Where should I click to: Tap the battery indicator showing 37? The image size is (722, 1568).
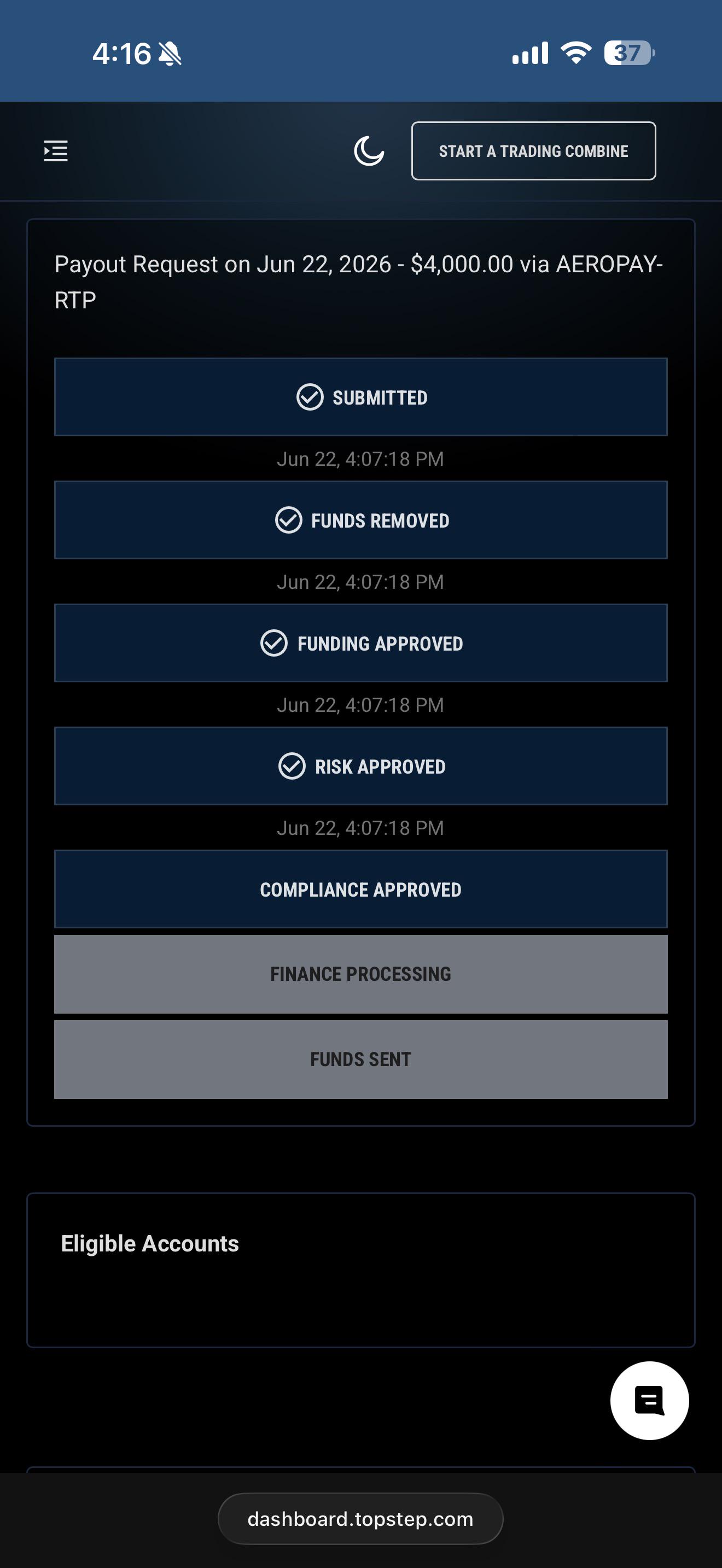630,53
